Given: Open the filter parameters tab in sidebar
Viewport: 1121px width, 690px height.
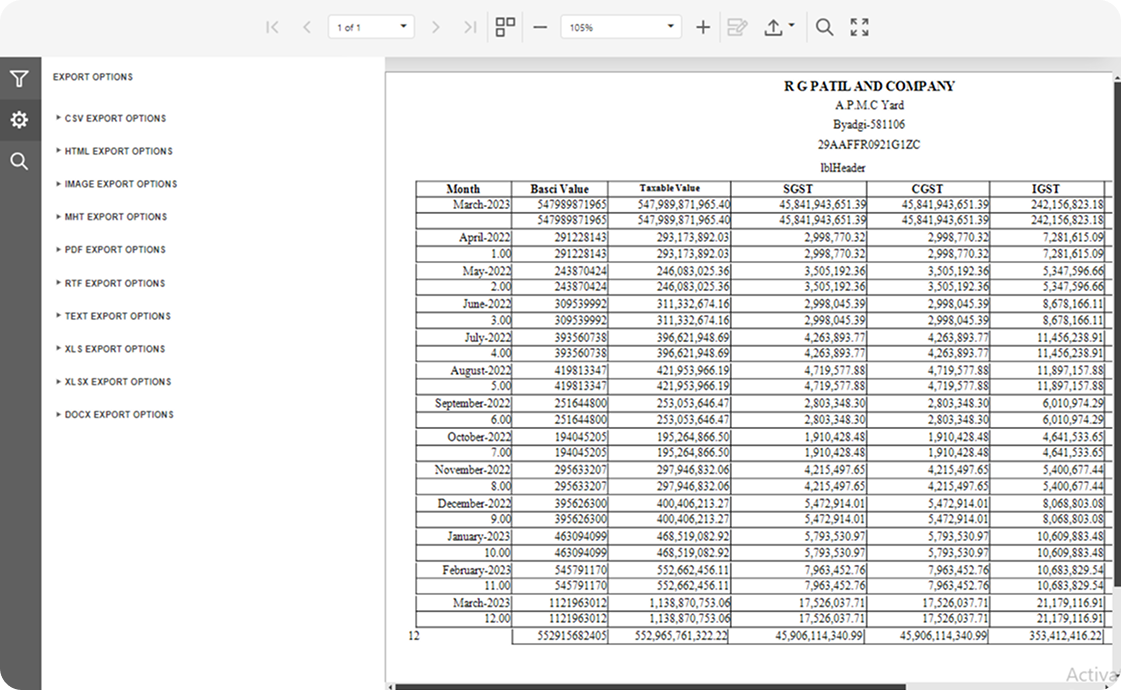Looking at the screenshot, I should click(x=19, y=79).
